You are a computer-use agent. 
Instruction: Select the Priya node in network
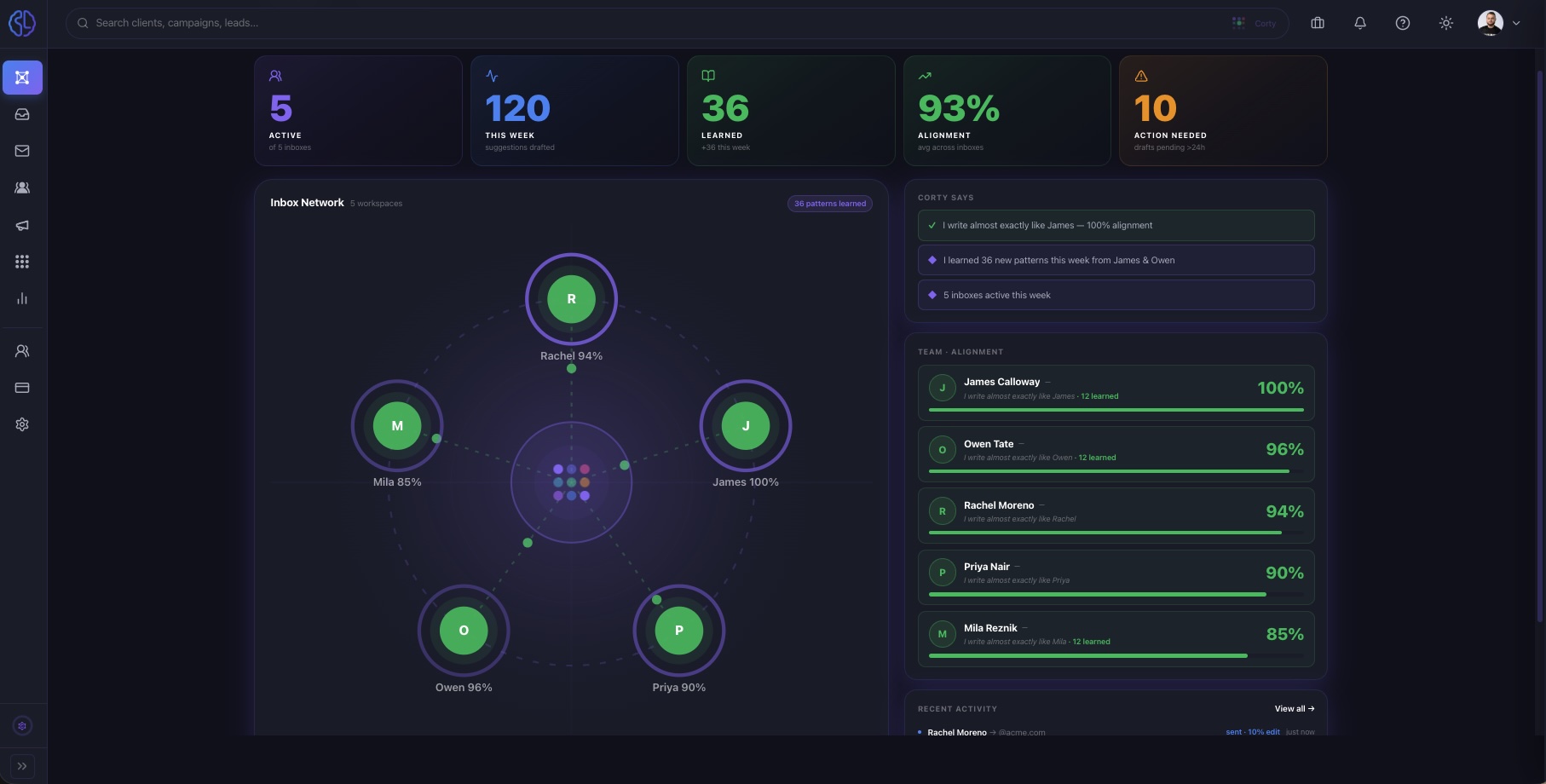[x=679, y=631]
